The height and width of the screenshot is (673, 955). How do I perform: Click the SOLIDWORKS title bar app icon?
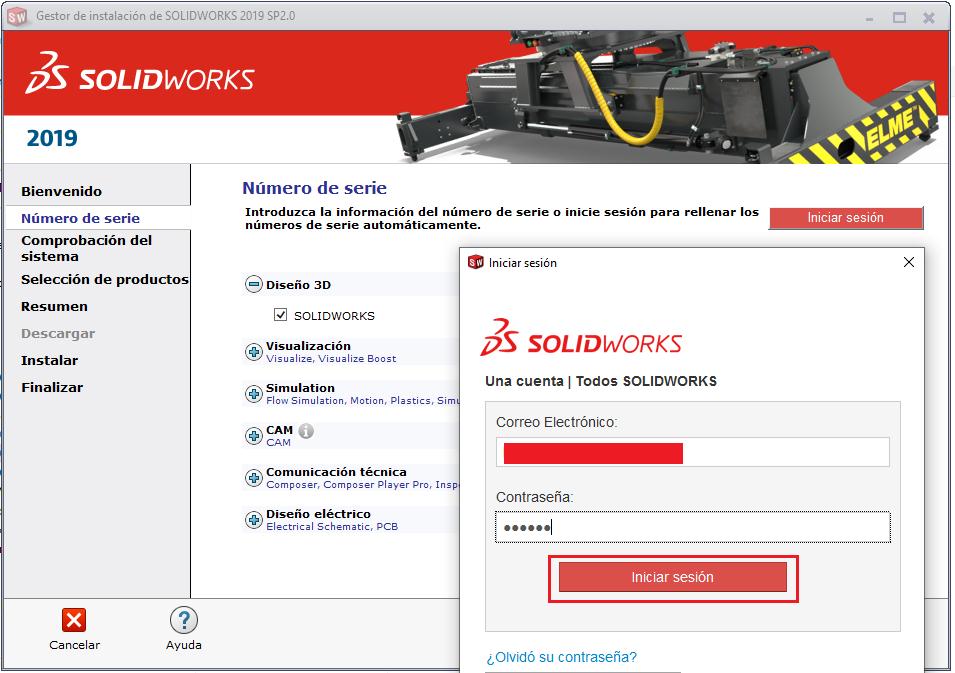click(x=17, y=16)
